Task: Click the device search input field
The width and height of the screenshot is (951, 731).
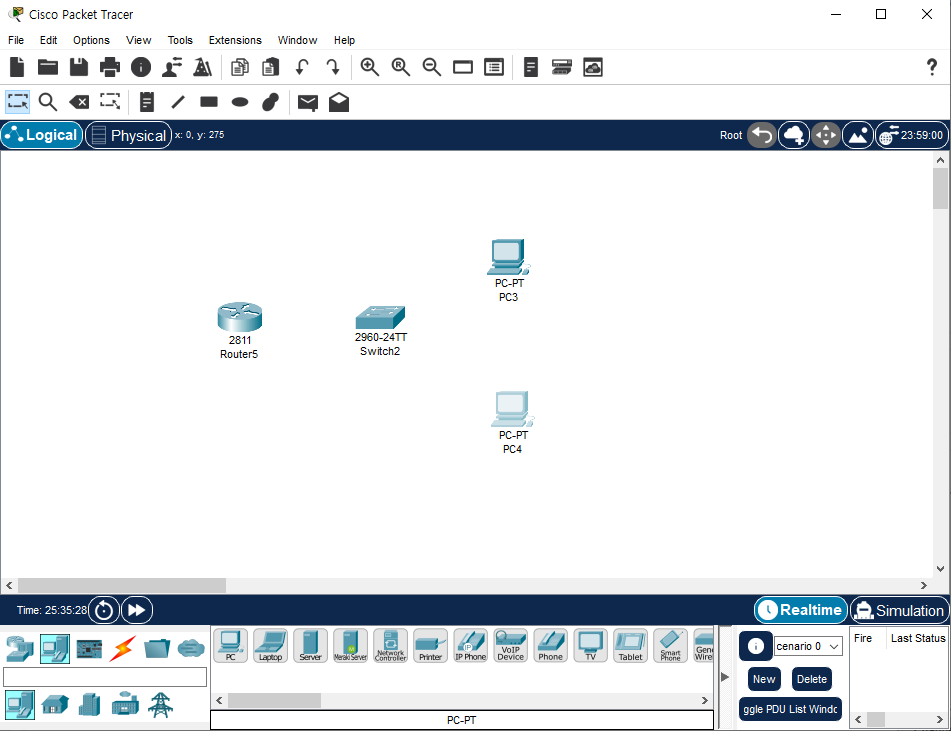Action: coord(105,677)
